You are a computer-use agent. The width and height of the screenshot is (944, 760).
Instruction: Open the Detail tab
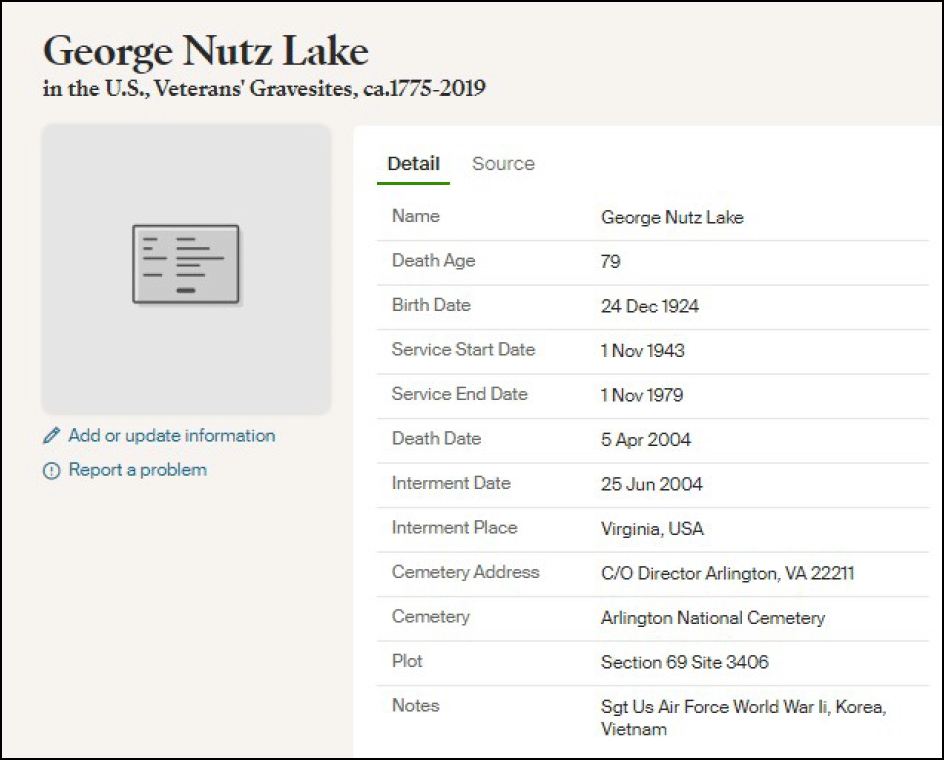(x=413, y=164)
